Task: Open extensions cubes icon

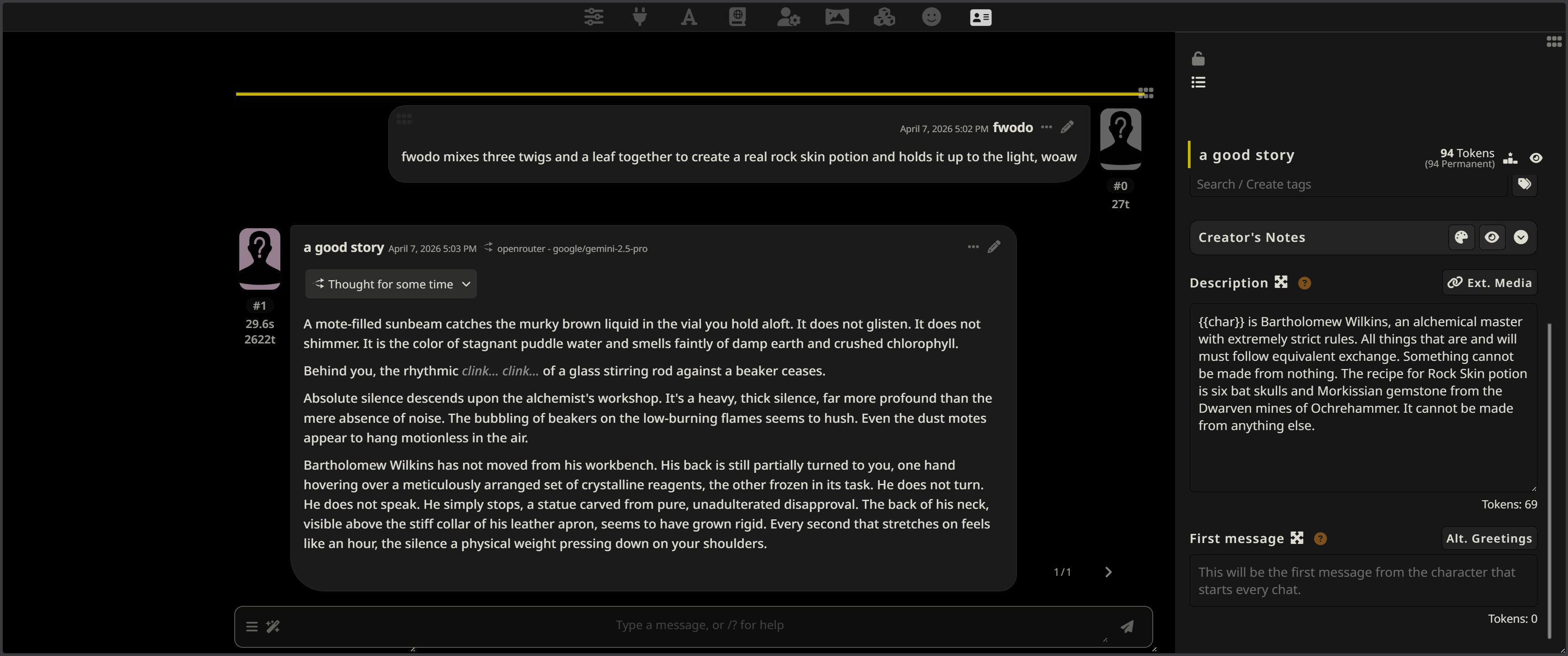Action: 884,17
